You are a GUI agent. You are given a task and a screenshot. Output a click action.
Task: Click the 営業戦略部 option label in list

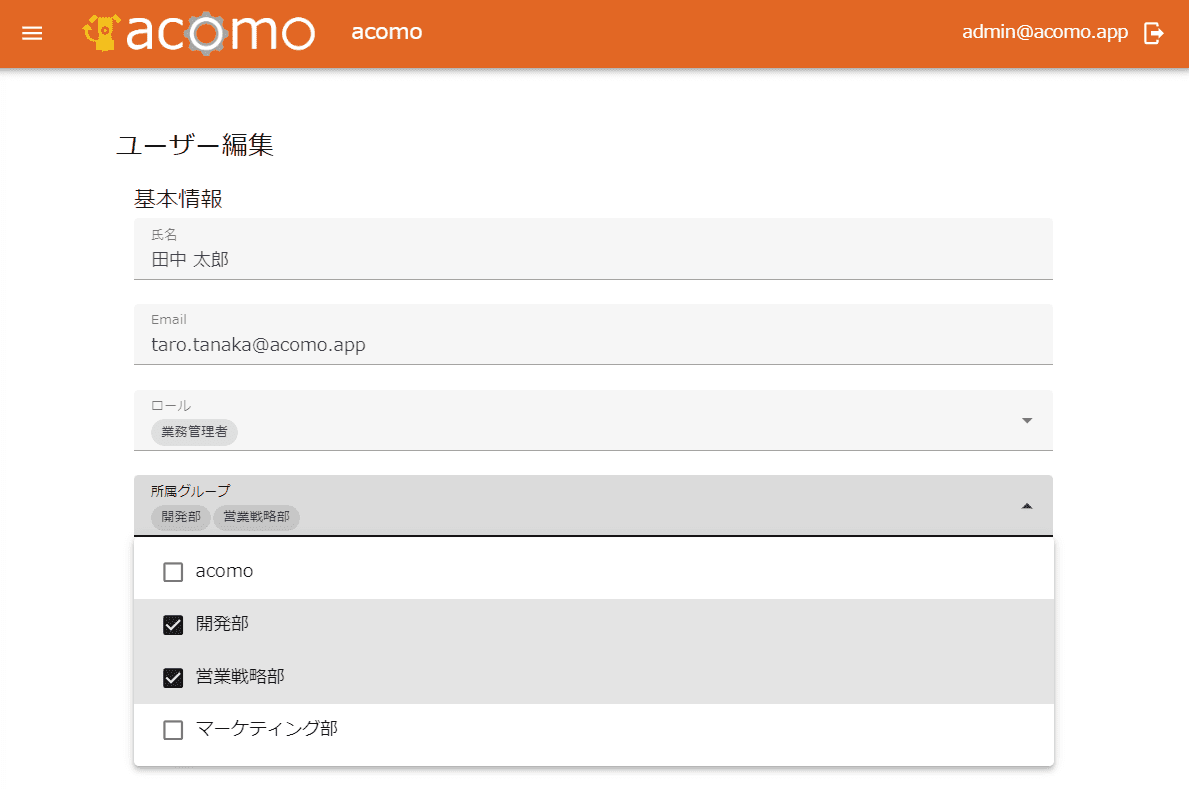(x=240, y=677)
